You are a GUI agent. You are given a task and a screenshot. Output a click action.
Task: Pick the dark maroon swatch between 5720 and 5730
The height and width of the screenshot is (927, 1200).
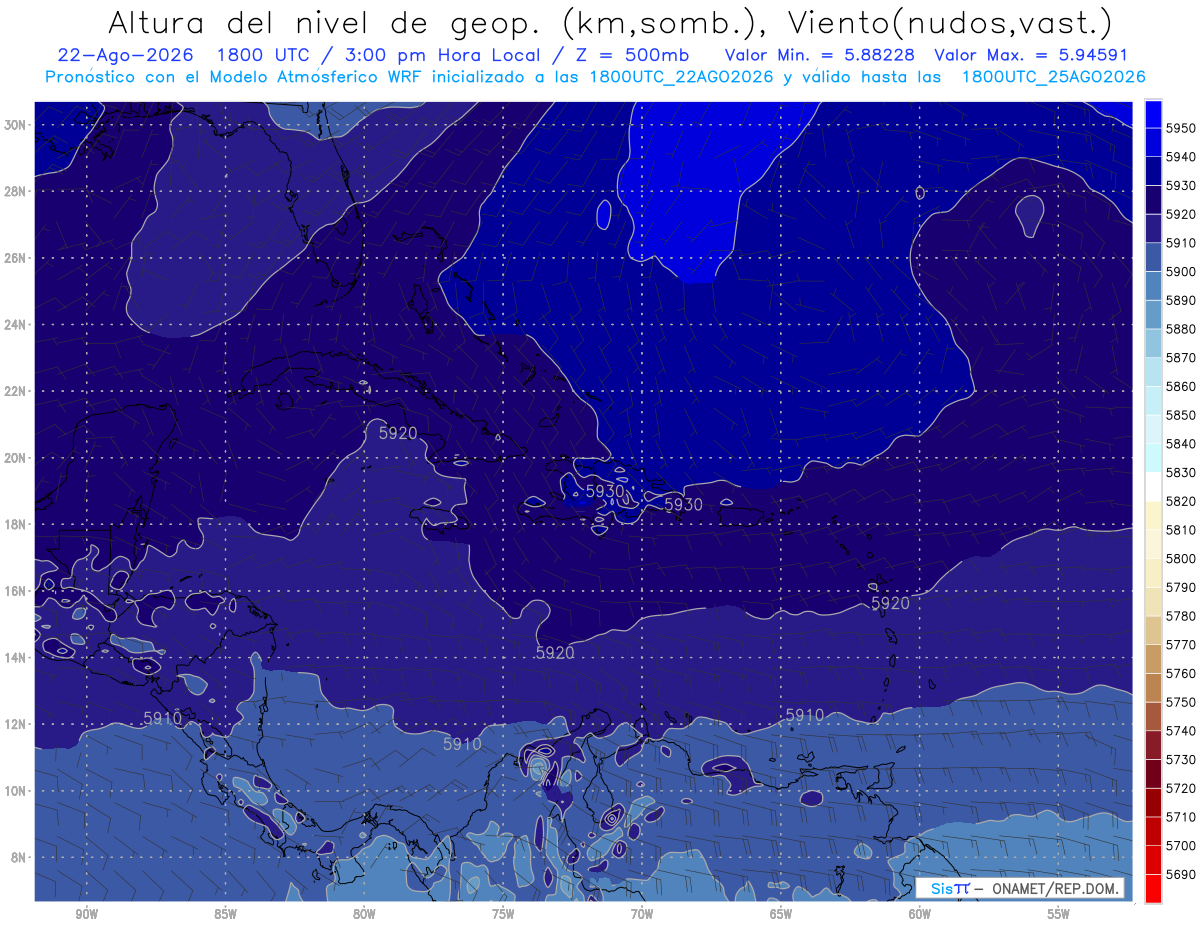point(1153,774)
